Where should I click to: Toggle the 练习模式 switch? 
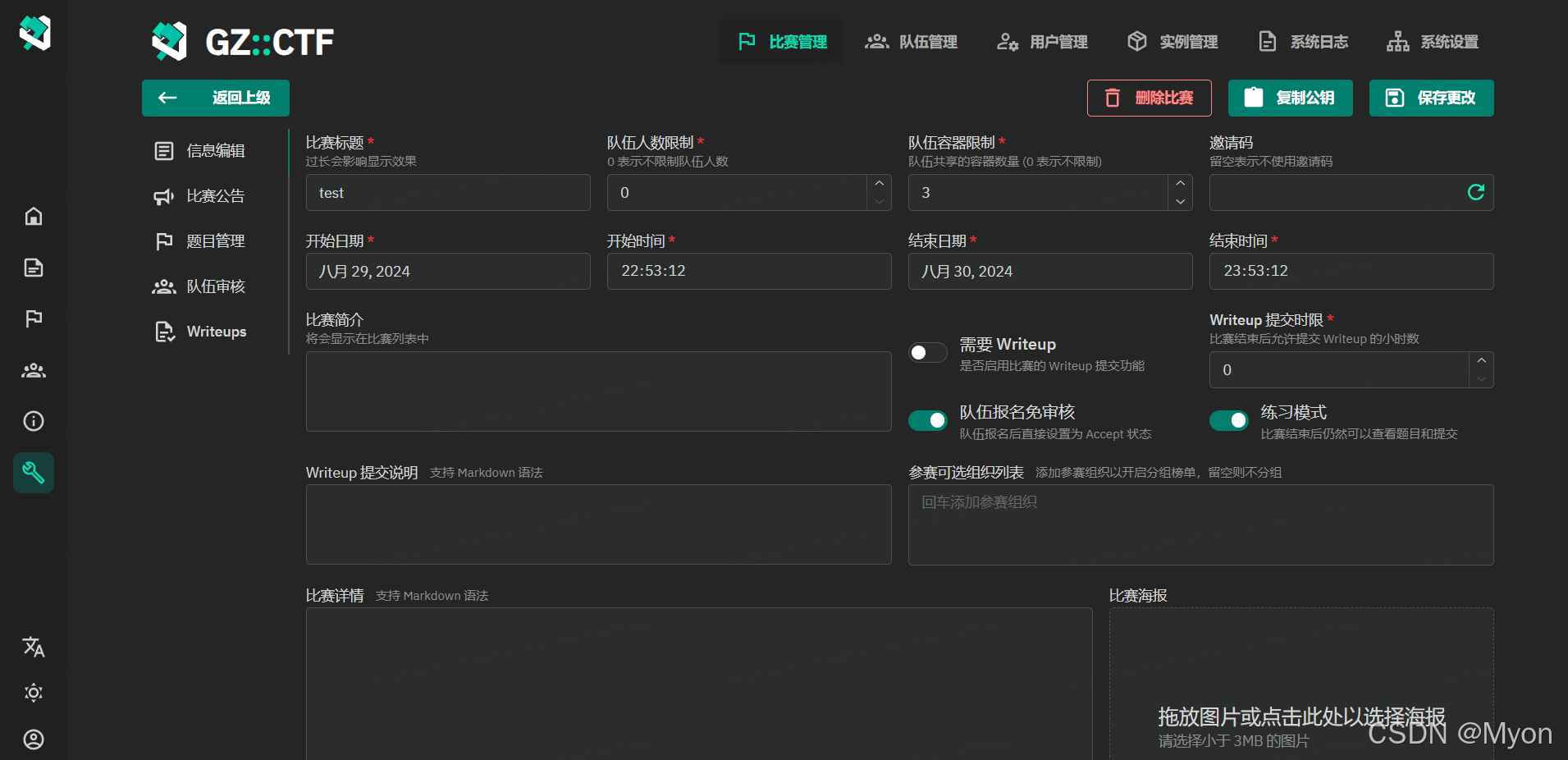pos(1228,420)
